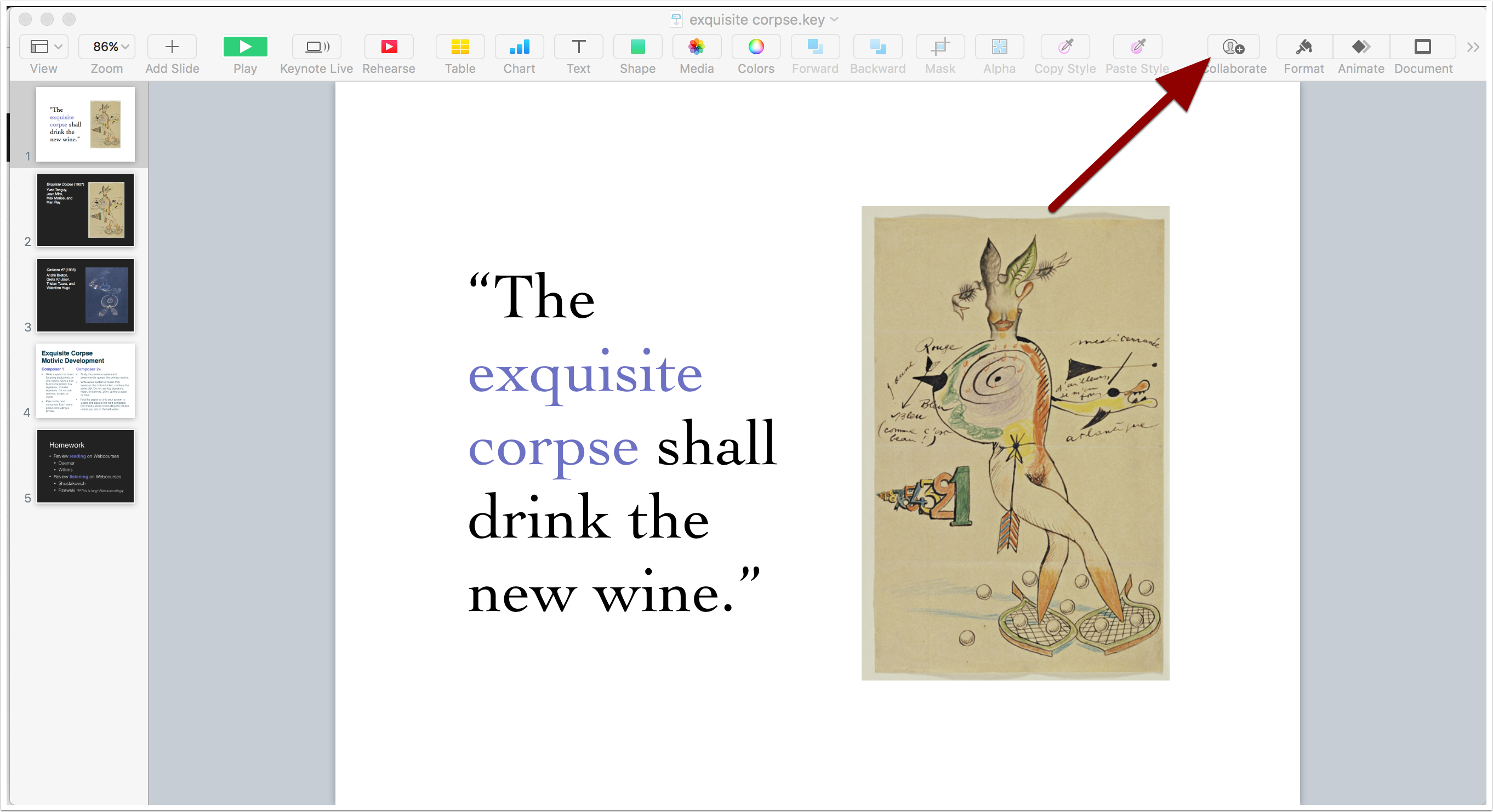Move object Forward
The height and width of the screenshot is (812, 1493).
[815, 47]
